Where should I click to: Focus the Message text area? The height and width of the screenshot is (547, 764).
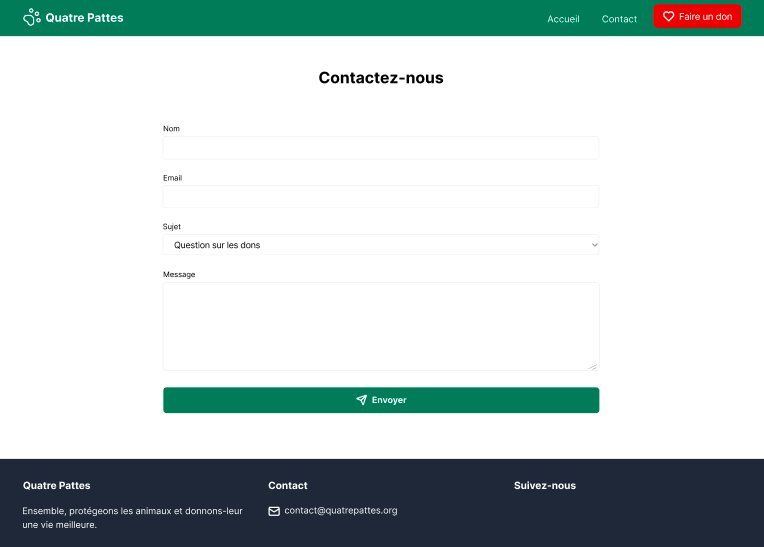pyautogui.click(x=380, y=326)
